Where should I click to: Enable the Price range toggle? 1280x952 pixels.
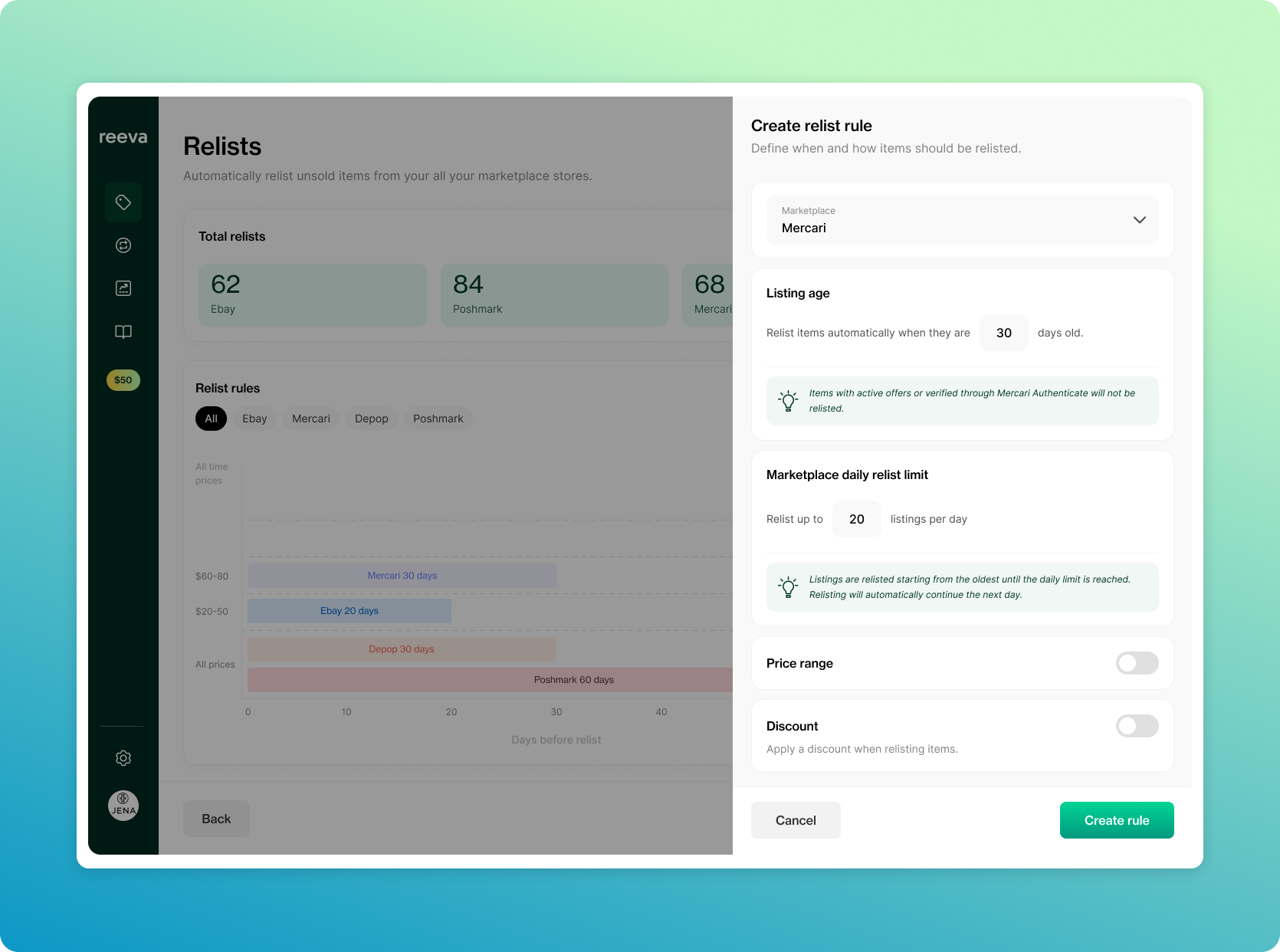(1137, 663)
